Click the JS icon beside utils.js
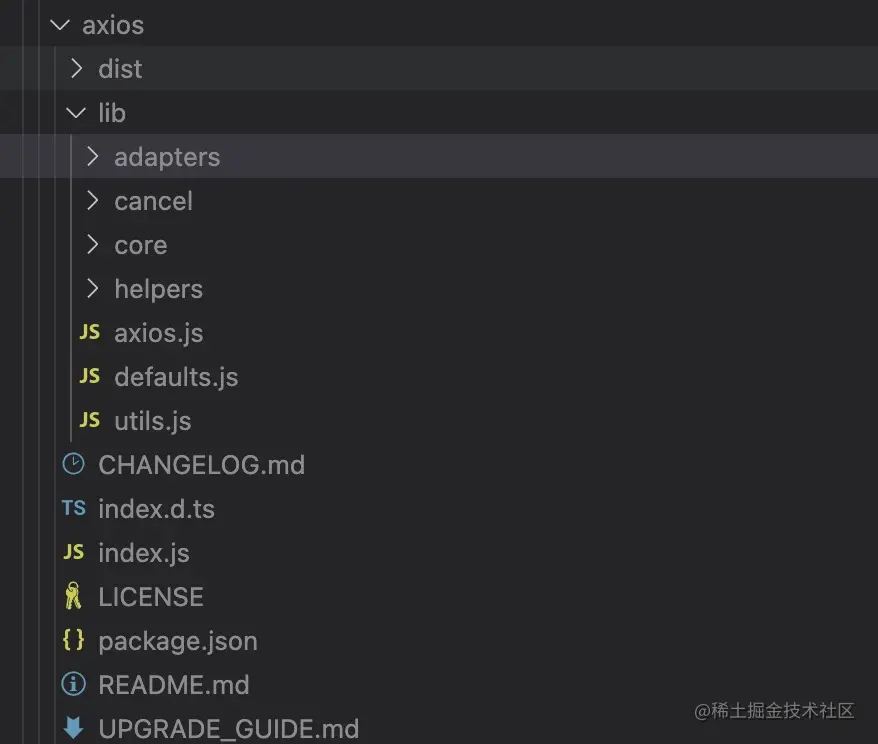This screenshot has height=744, width=878. pos(90,420)
